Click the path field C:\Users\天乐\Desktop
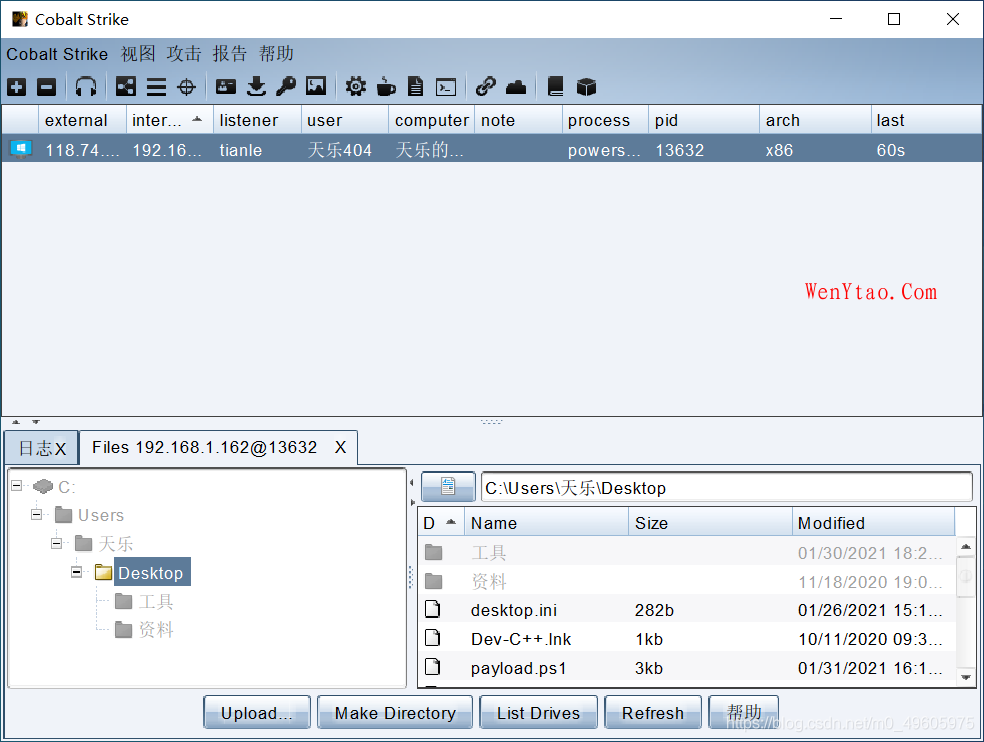Image resolution: width=984 pixels, height=742 pixels. click(727, 487)
